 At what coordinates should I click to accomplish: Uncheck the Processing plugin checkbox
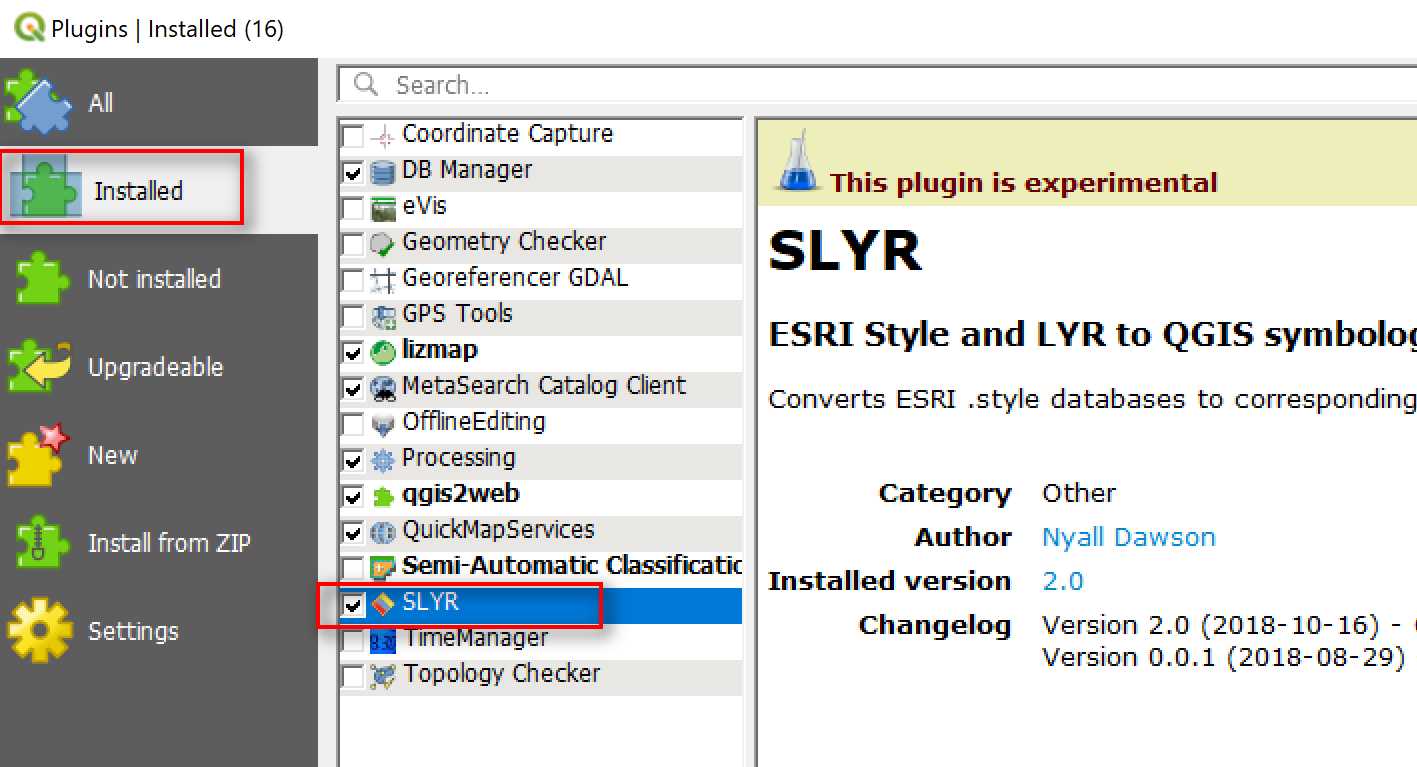pos(353,460)
